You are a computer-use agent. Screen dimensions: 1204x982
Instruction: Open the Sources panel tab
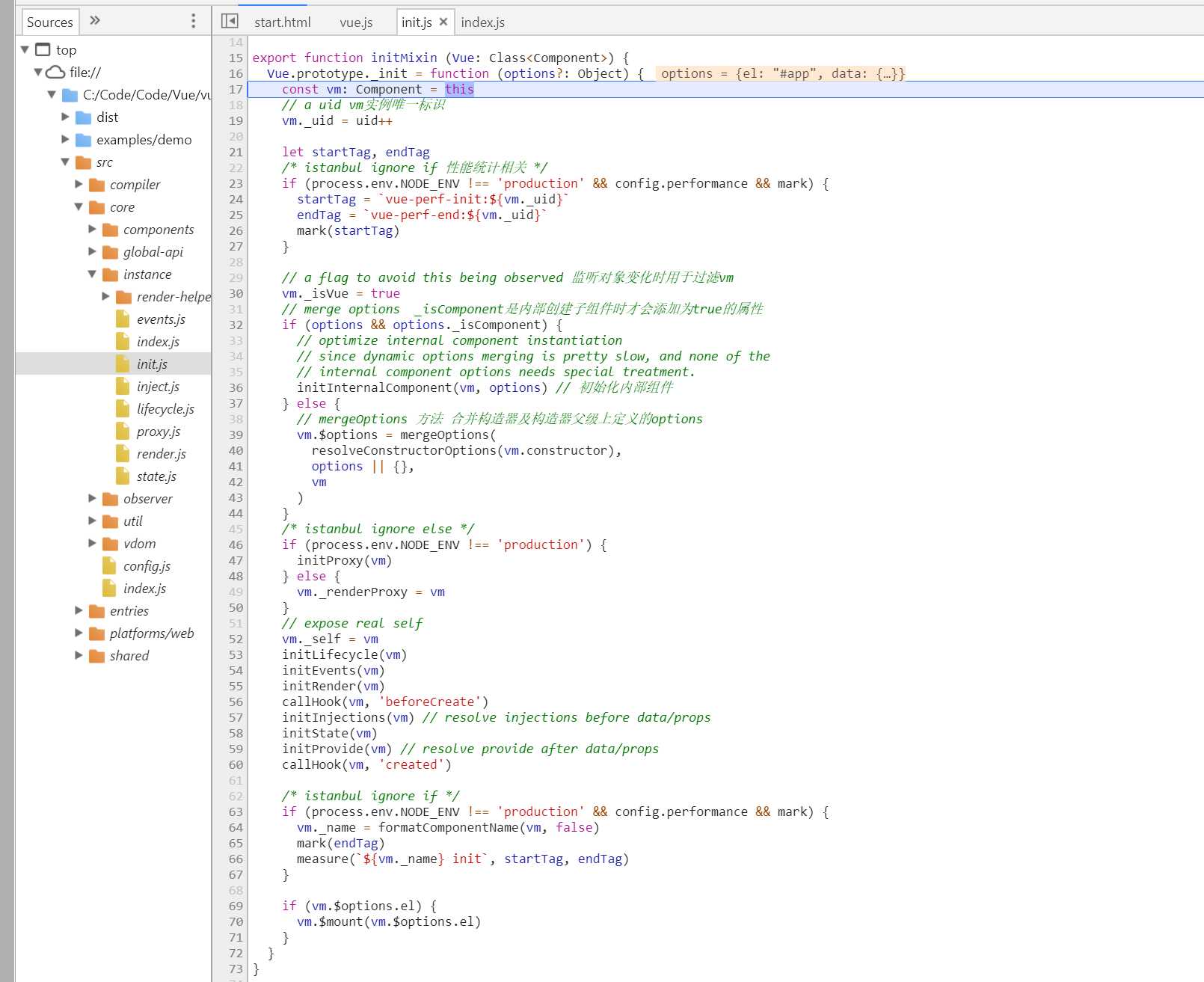50,22
